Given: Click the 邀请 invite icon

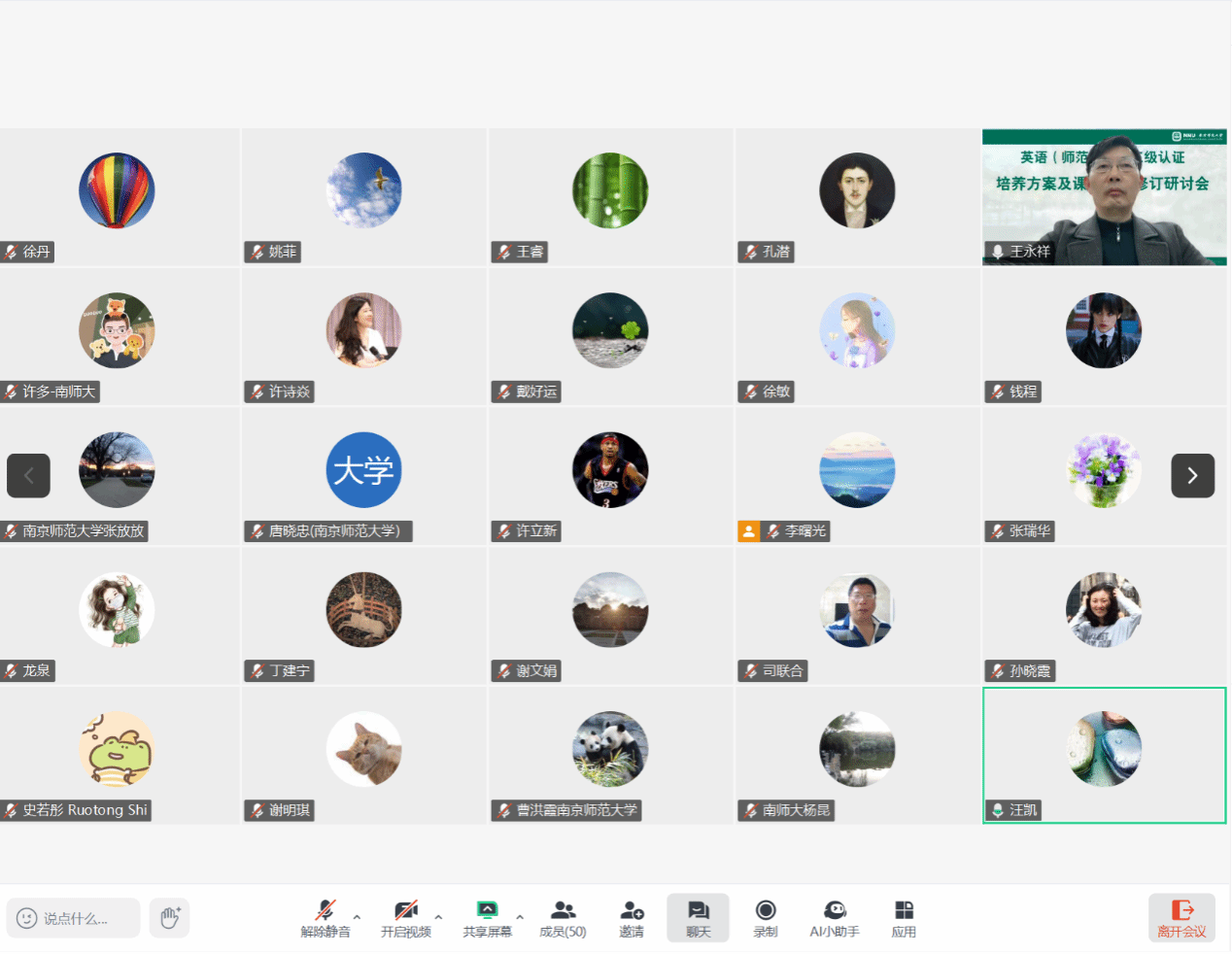Looking at the screenshot, I should pos(632,918).
